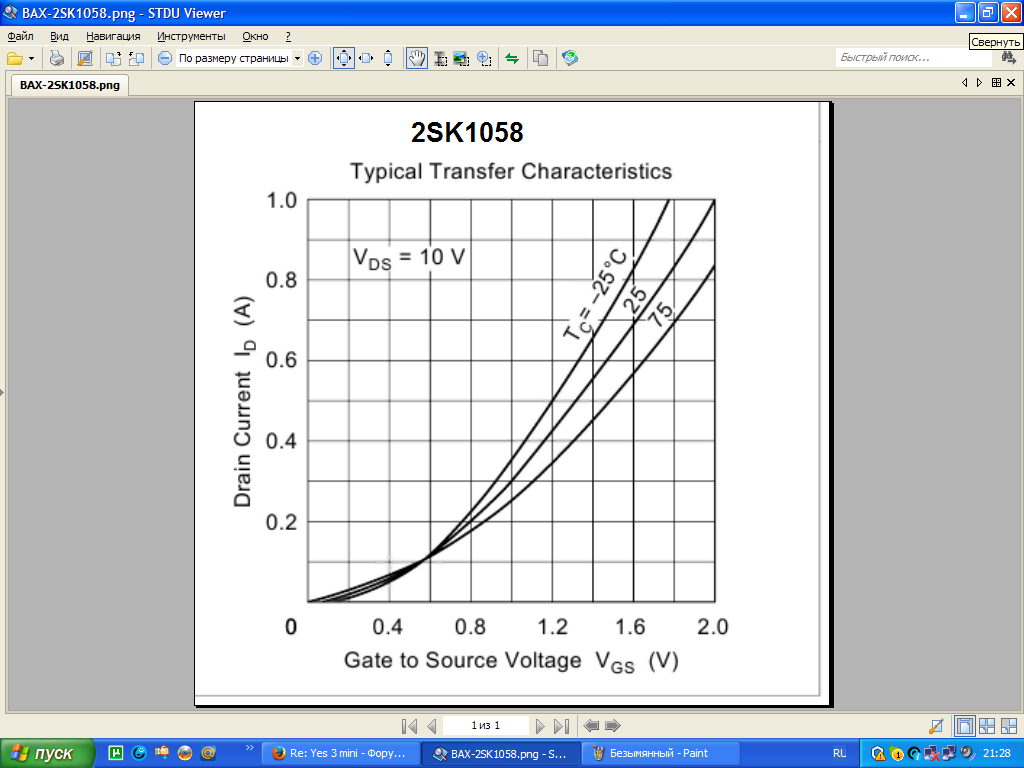The width and height of the screenshot is (1024, 768).
Task: Click the '1 из 1' page number field
Action: tap(485, 726)
